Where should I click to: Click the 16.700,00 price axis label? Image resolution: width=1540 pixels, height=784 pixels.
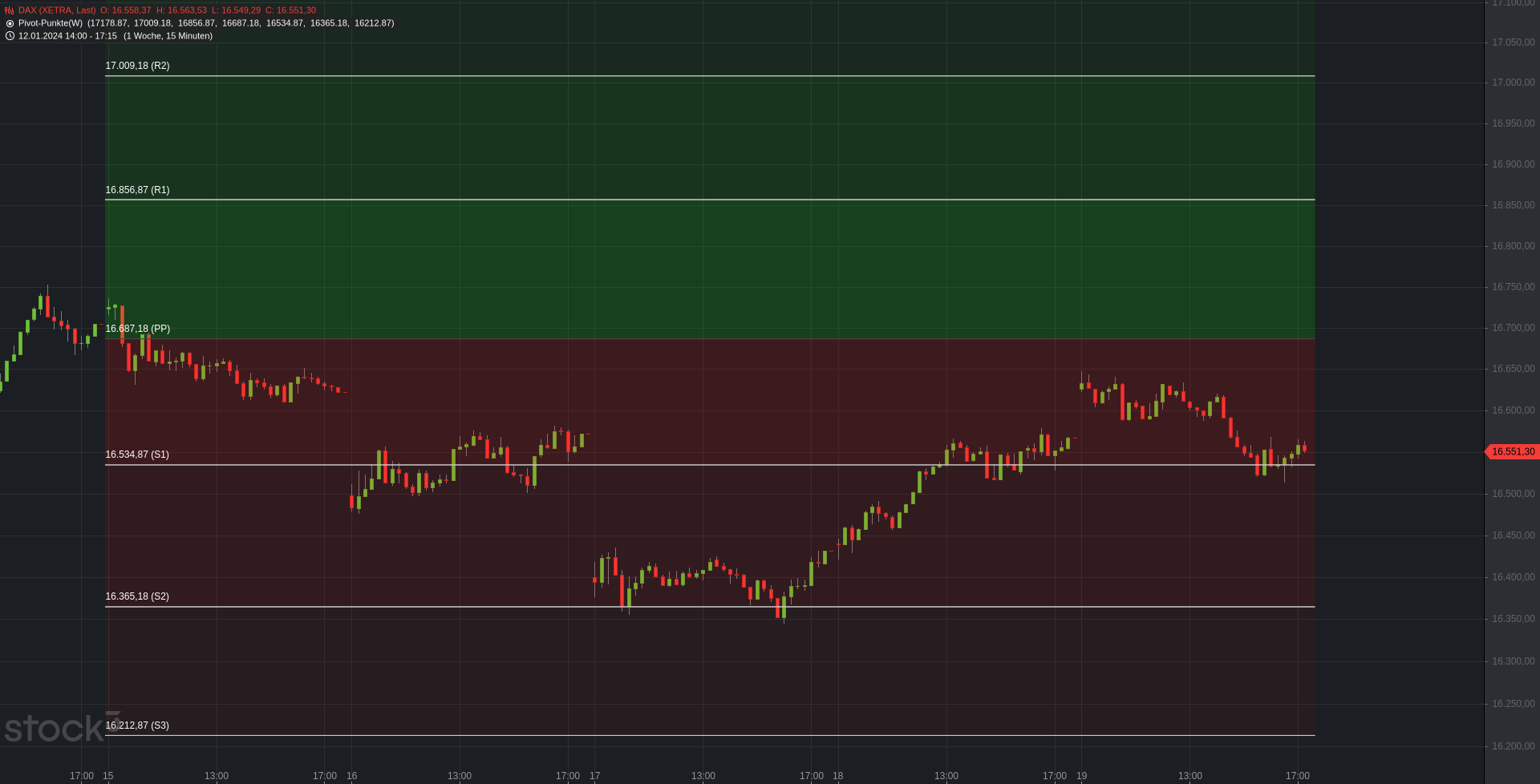click(1513, 328)
